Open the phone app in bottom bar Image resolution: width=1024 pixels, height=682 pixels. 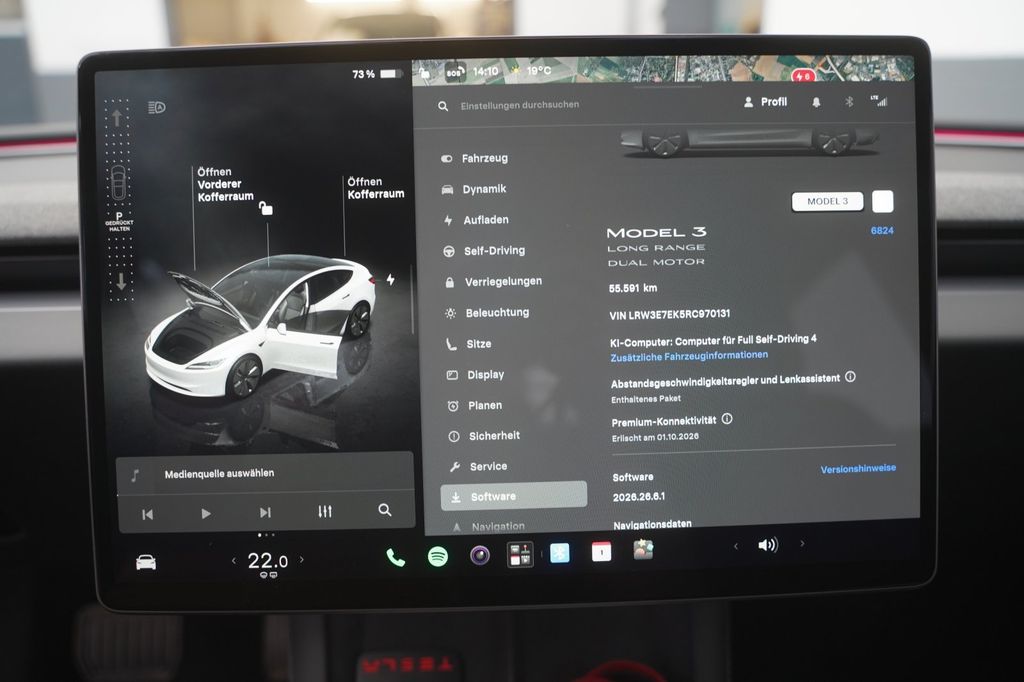(396, 557)
